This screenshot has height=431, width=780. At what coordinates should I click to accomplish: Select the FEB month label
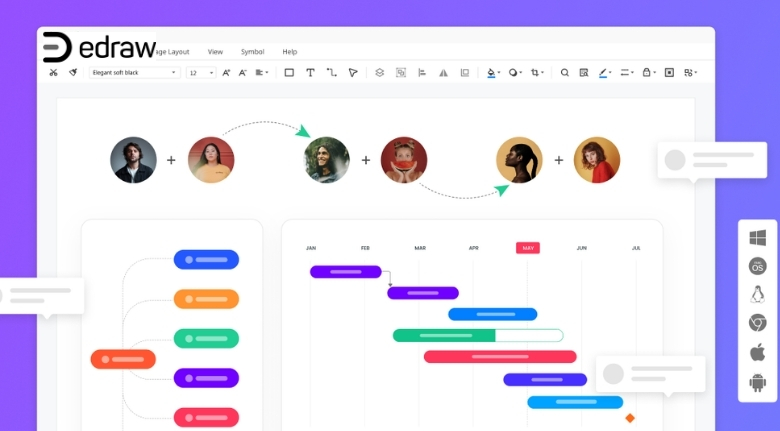click(365, 248)
